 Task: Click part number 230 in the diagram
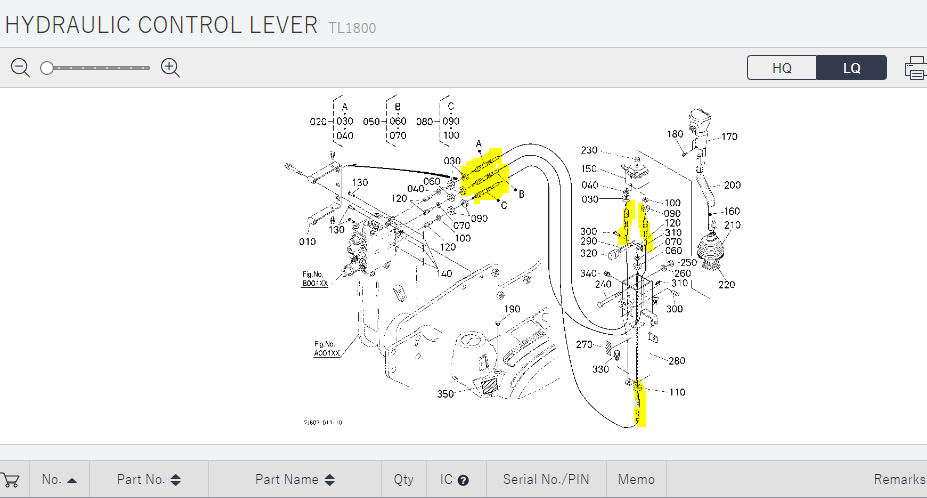coord(589,150)
